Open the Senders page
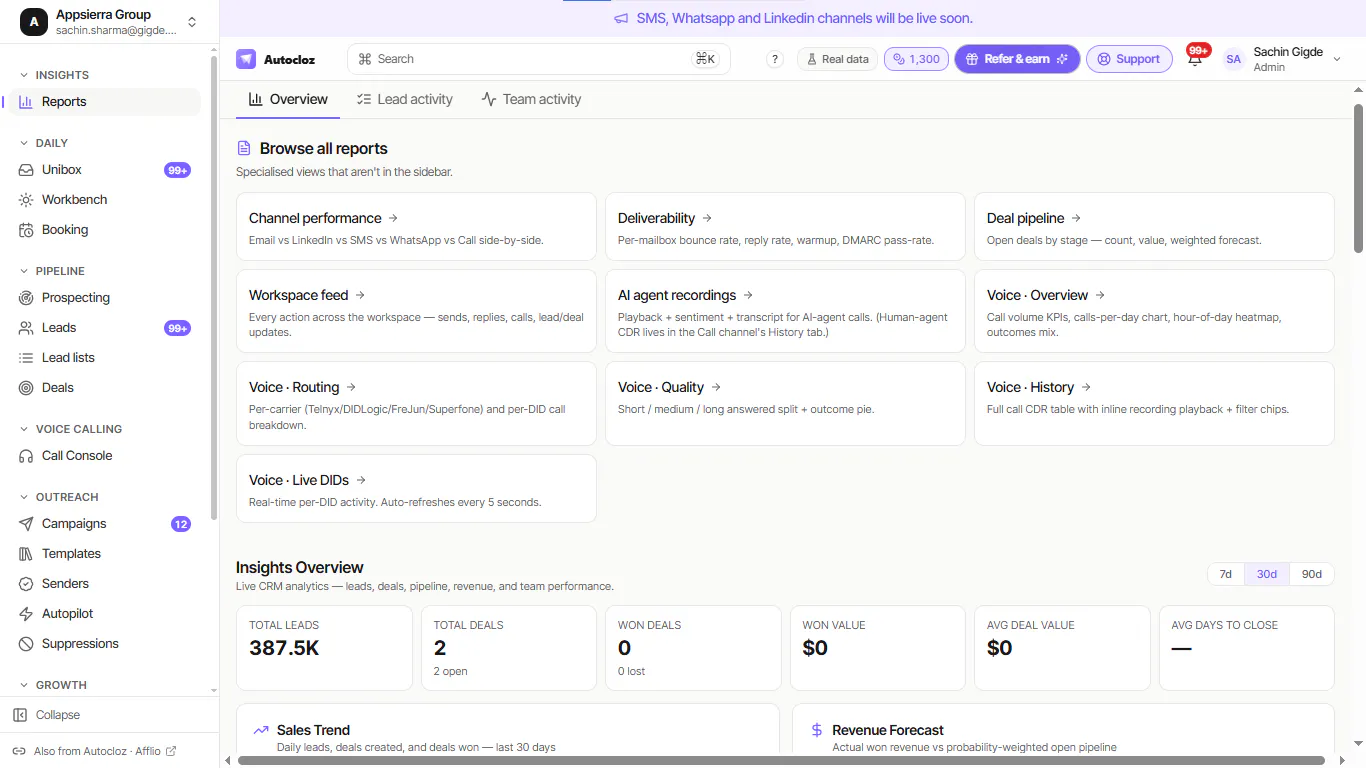1366x768 pixels. [x=105, y=584]
